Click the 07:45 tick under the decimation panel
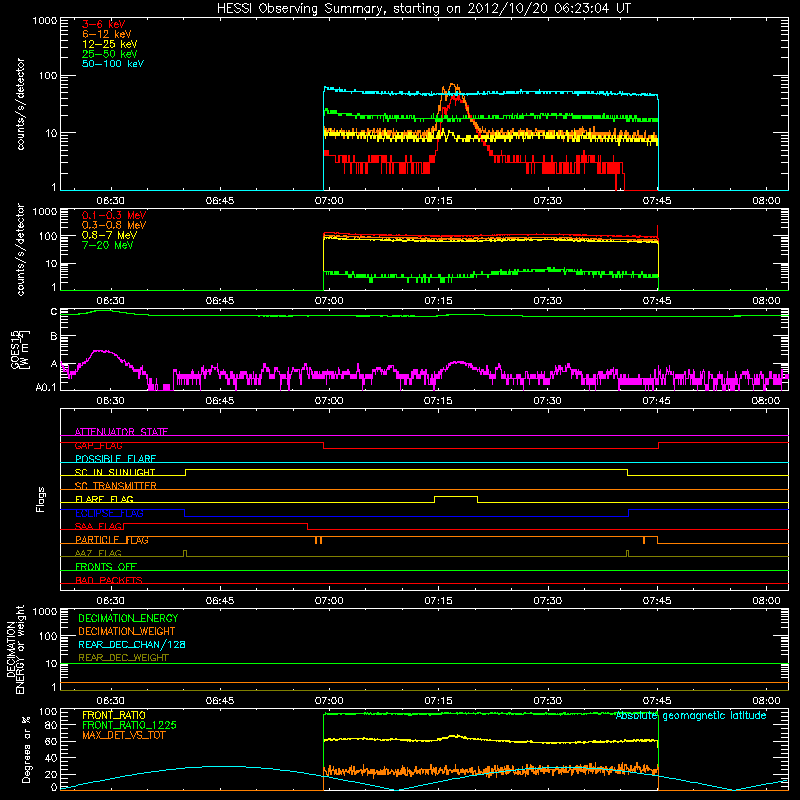 tap(657, 701)
